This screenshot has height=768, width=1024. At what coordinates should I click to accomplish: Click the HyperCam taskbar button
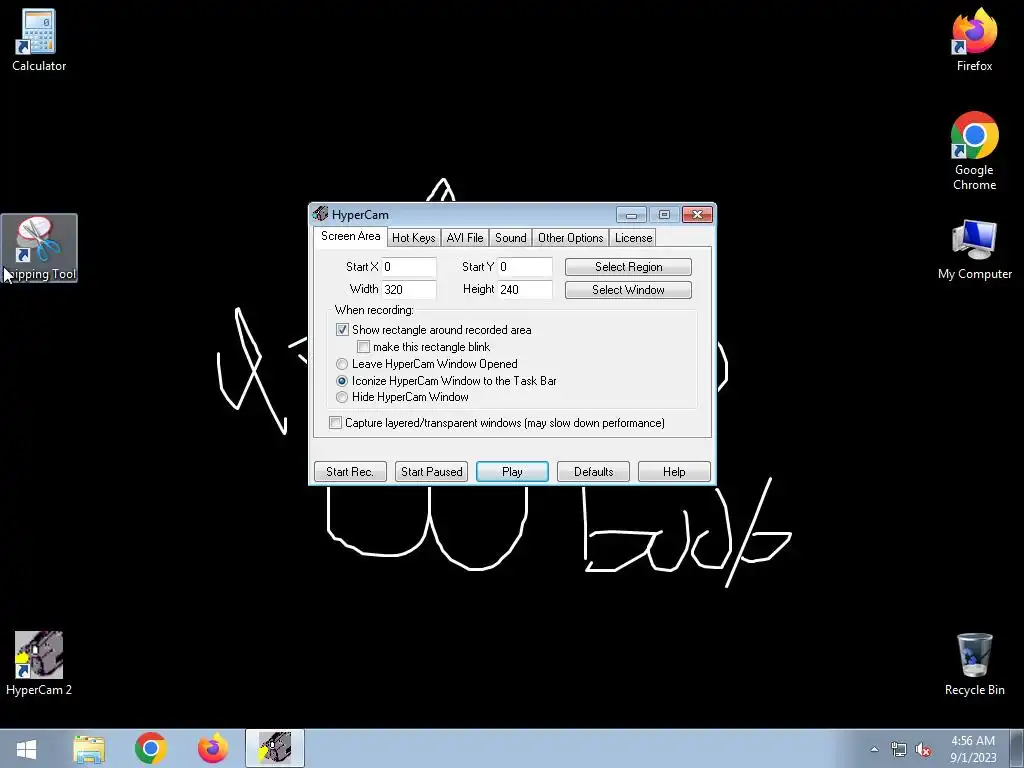(x=275, y=748)
